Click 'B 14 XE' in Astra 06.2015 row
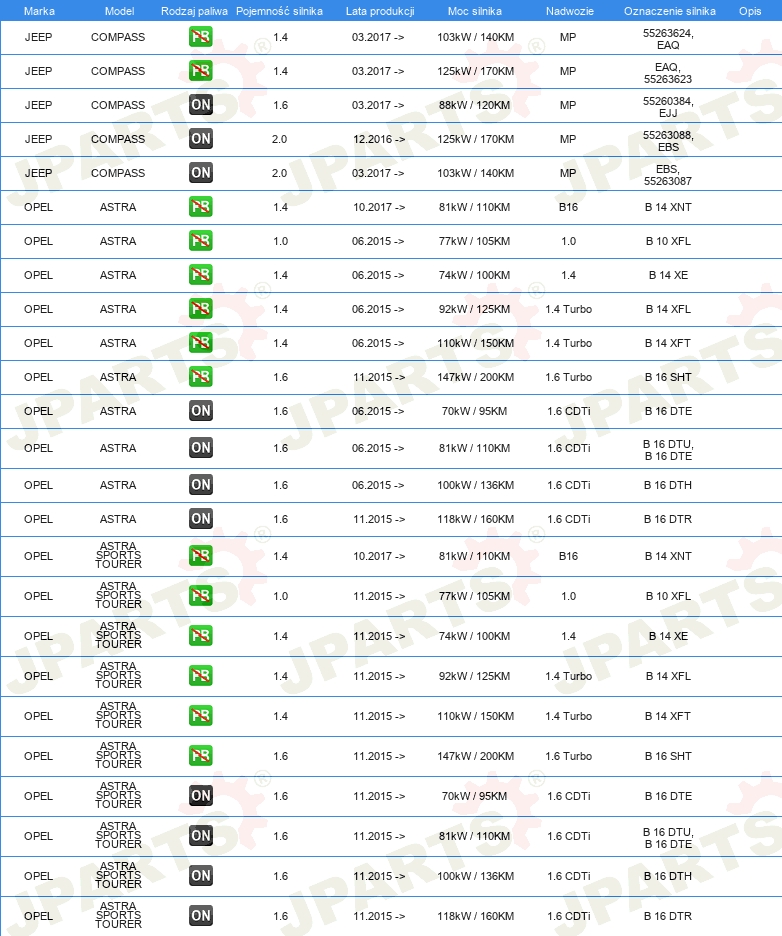 pos(668,275)
